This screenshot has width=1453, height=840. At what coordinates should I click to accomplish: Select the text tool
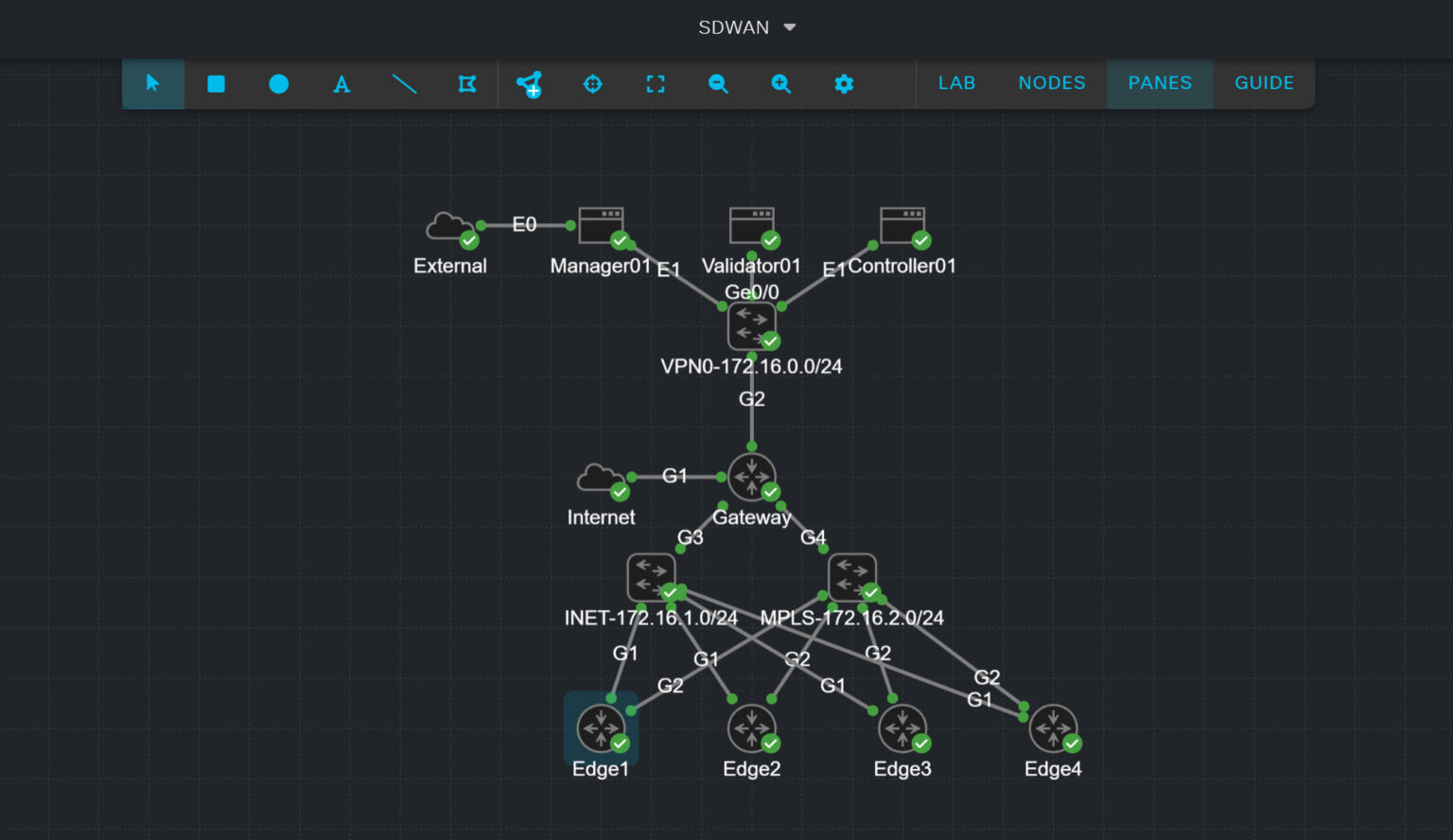pyautogui.click(x=341, y=83)
